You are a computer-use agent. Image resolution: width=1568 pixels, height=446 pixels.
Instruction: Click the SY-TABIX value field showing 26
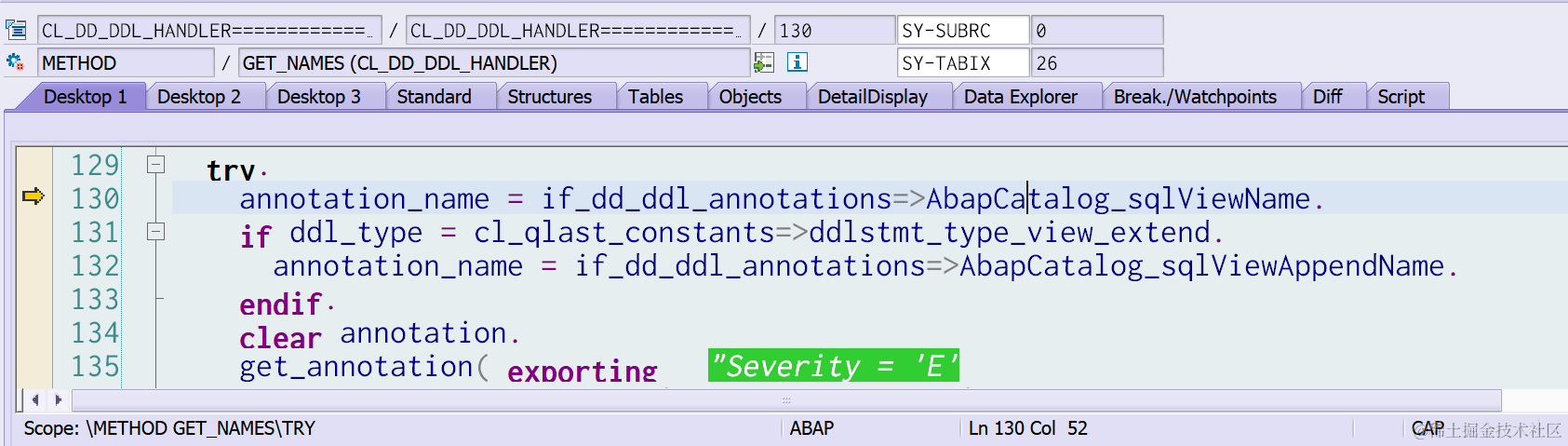[1097, 62]
